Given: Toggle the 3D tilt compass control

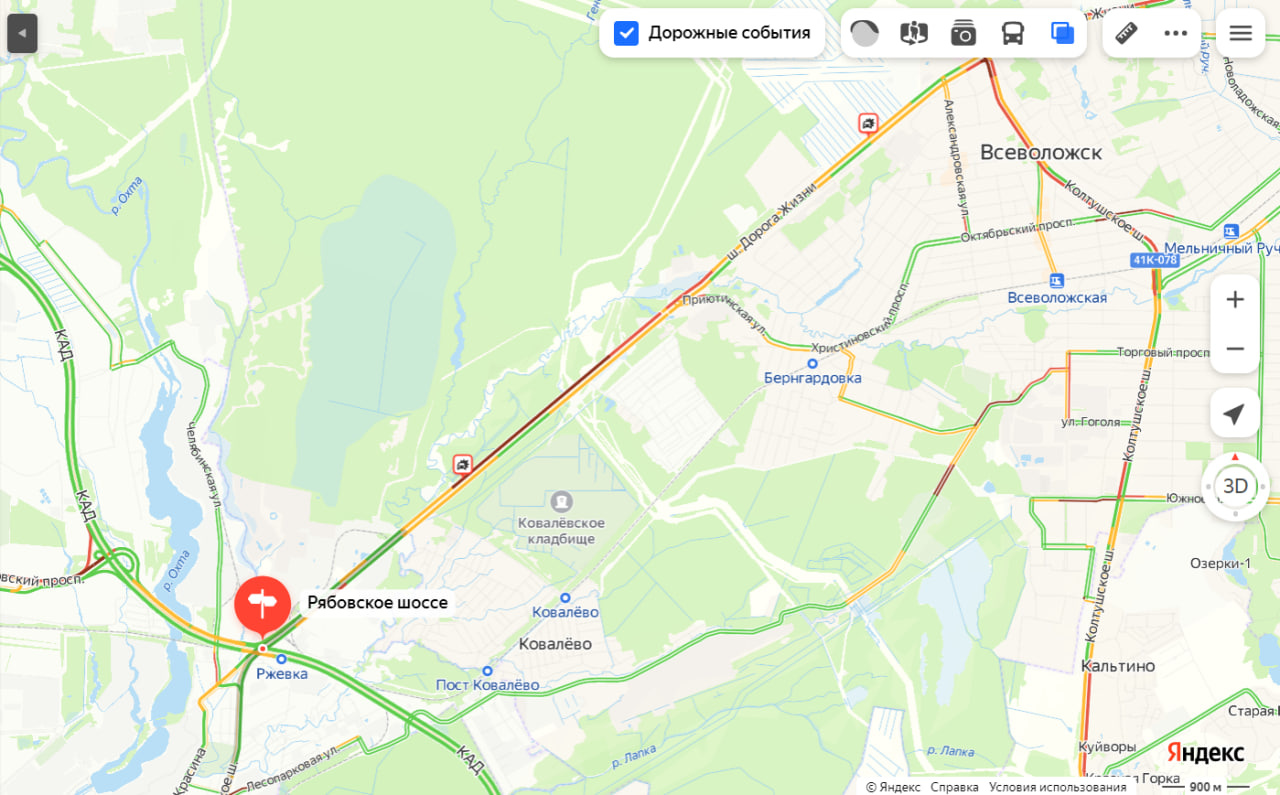Looking at the screenshot, I should pyautogui.click(x=1236, y=486).
